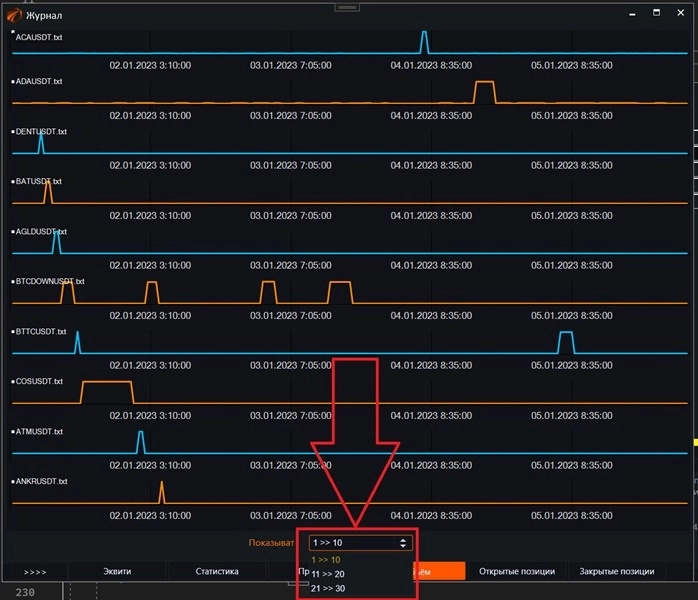
Task: Close the Журнал window
Action: tap(683, 13)
